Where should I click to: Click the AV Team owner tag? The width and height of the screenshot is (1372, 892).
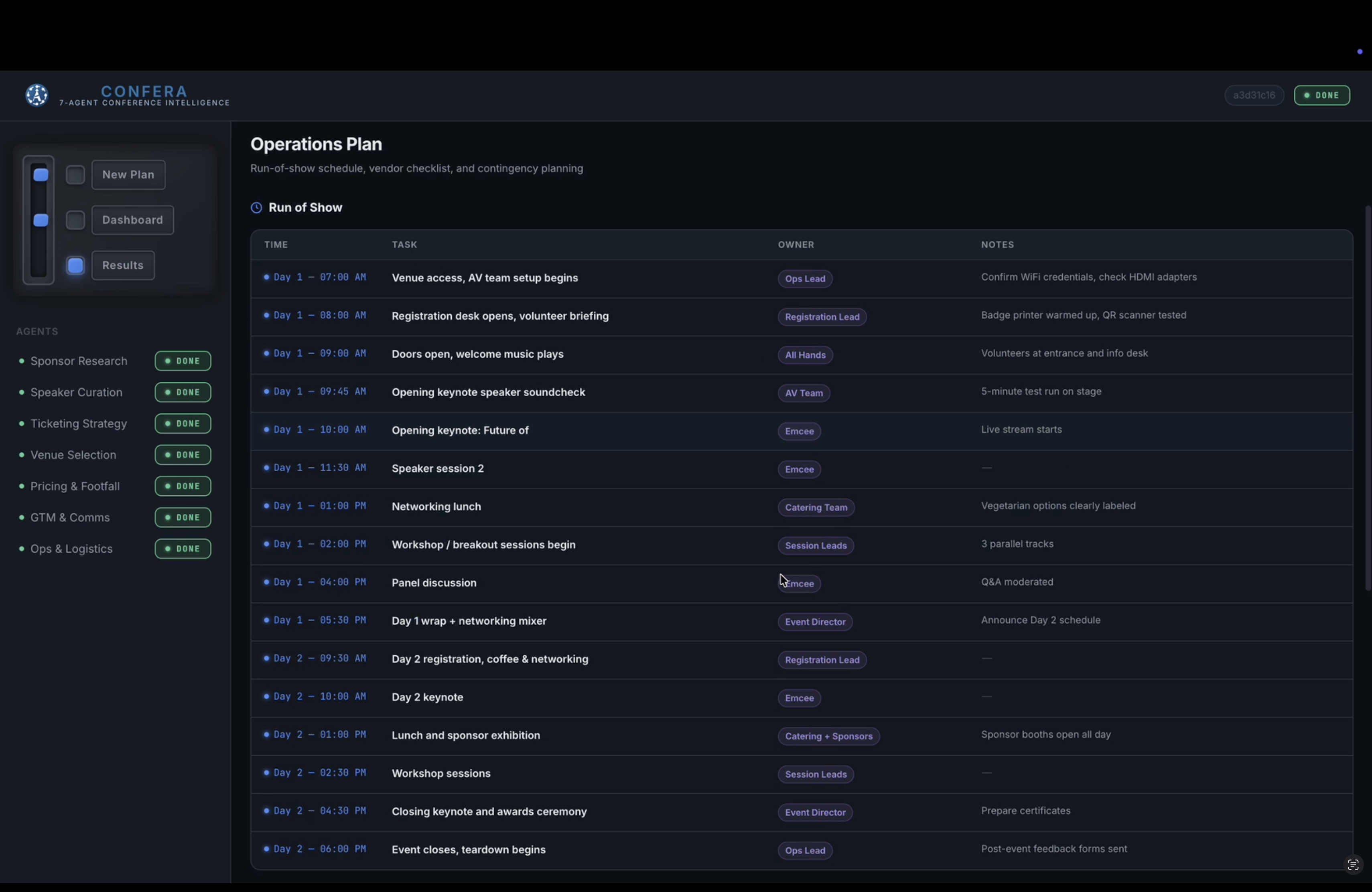[804, 393]
